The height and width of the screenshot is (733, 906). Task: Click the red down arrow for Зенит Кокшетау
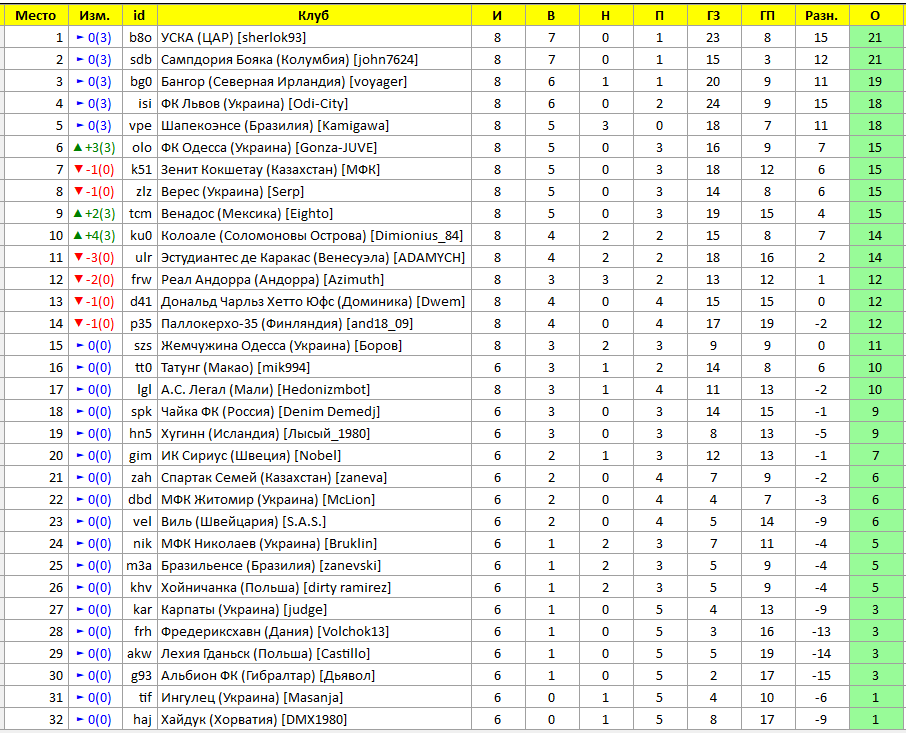click(79, 169)
